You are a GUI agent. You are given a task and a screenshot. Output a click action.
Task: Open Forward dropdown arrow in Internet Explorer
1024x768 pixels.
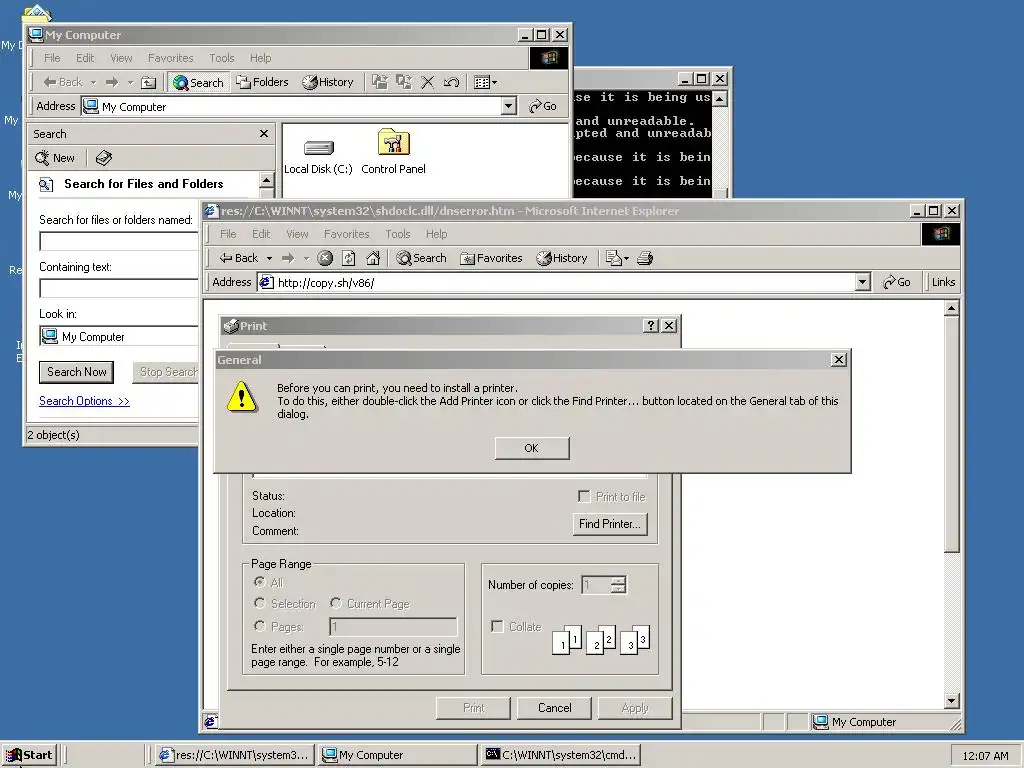306,259
